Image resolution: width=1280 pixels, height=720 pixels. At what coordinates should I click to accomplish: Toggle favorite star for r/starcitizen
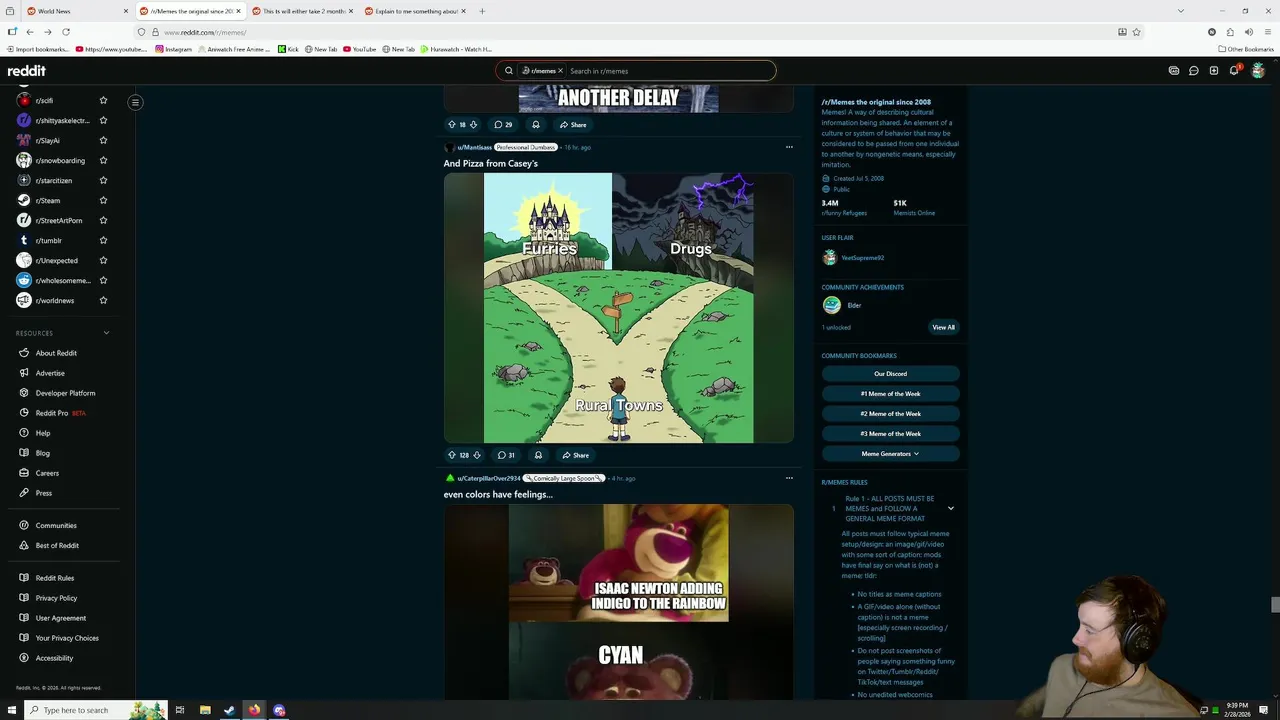click(103, 180)
